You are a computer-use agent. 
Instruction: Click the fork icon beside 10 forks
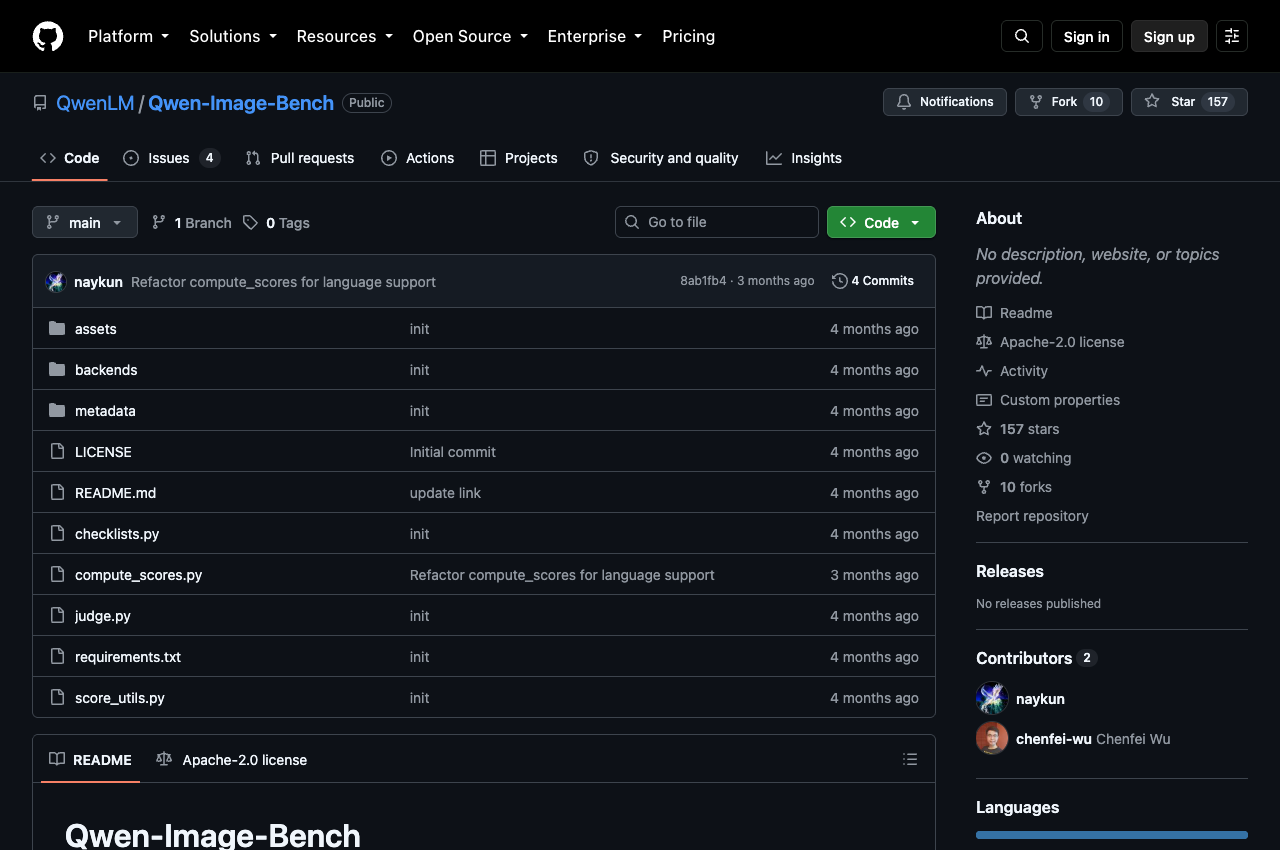click(984, 487)
